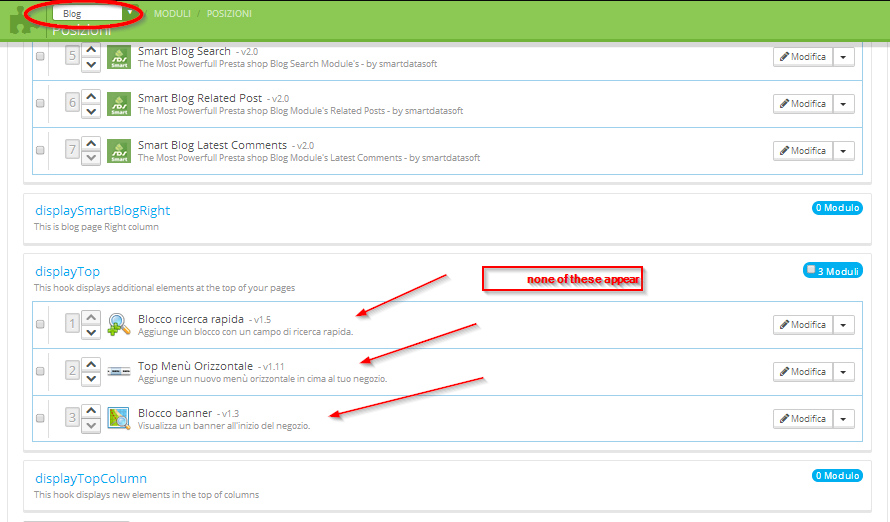Move Top Menù Orizzontale down

point(91,378)
